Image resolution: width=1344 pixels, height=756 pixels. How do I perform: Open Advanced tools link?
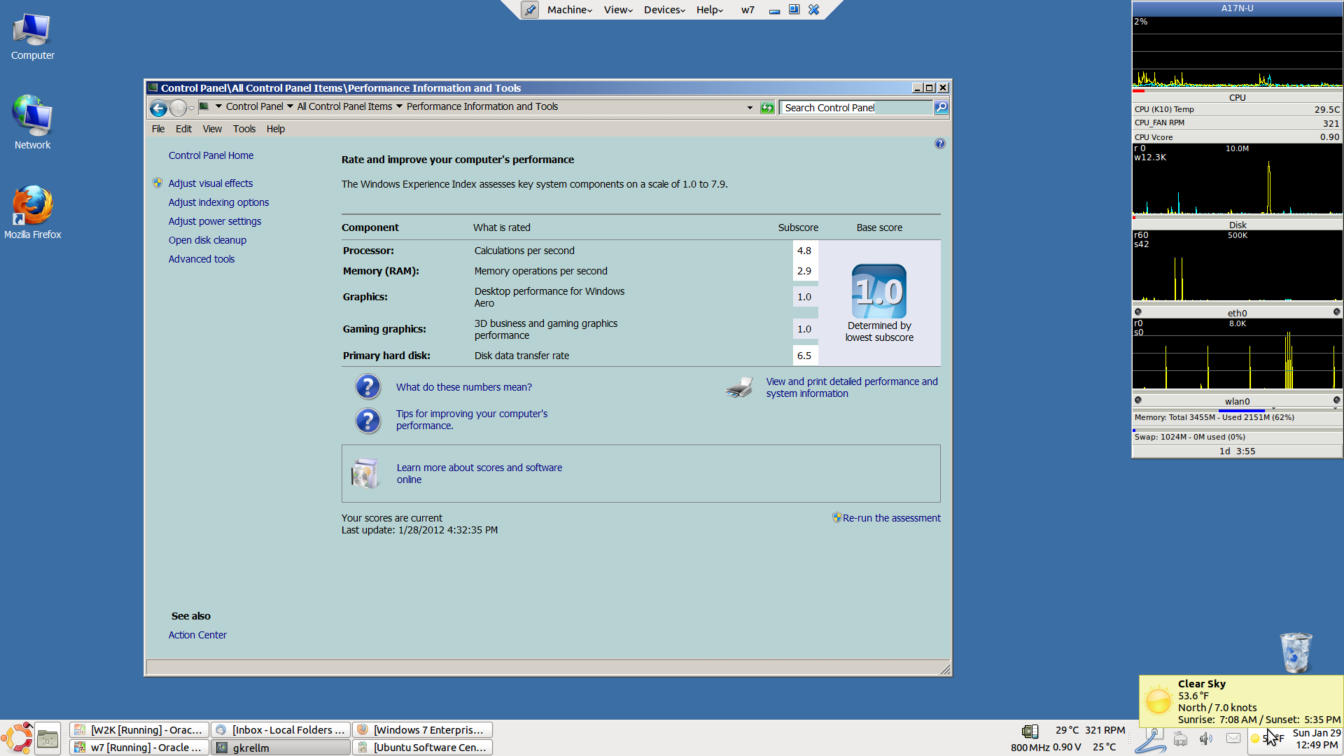point(202,260)
